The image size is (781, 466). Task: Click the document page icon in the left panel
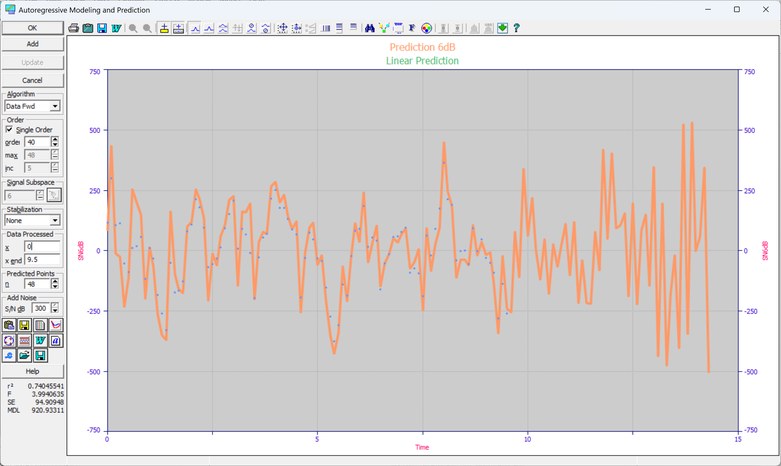[40, 326]
